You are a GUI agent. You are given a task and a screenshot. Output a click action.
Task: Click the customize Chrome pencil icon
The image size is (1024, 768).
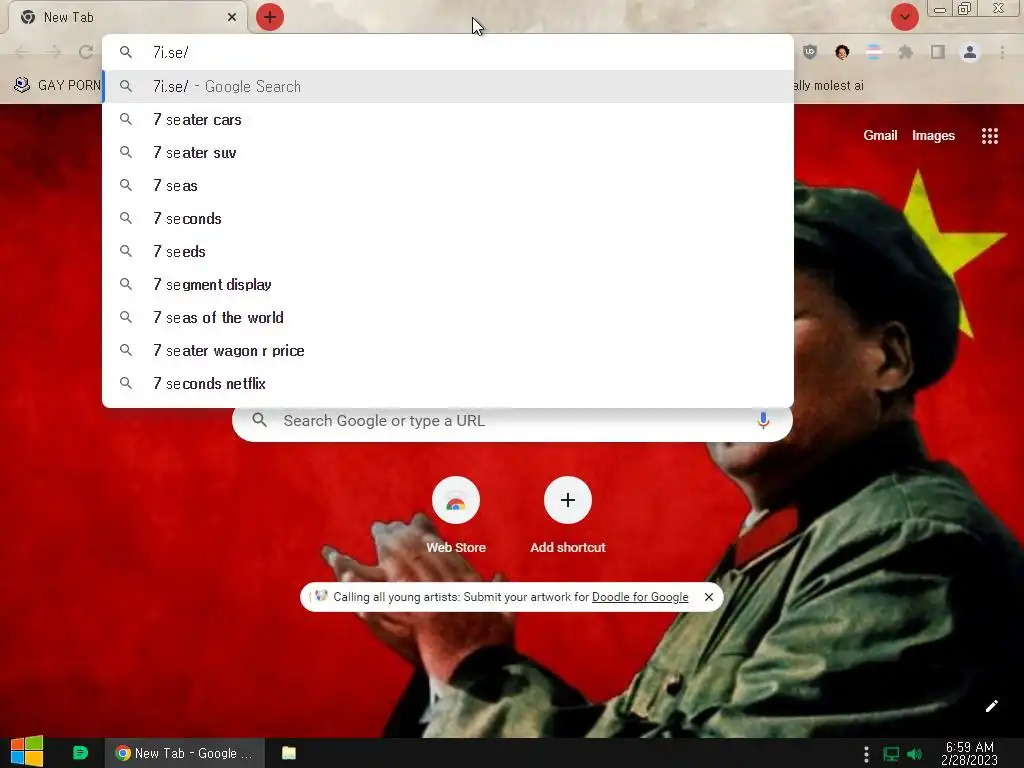[991, 706]
